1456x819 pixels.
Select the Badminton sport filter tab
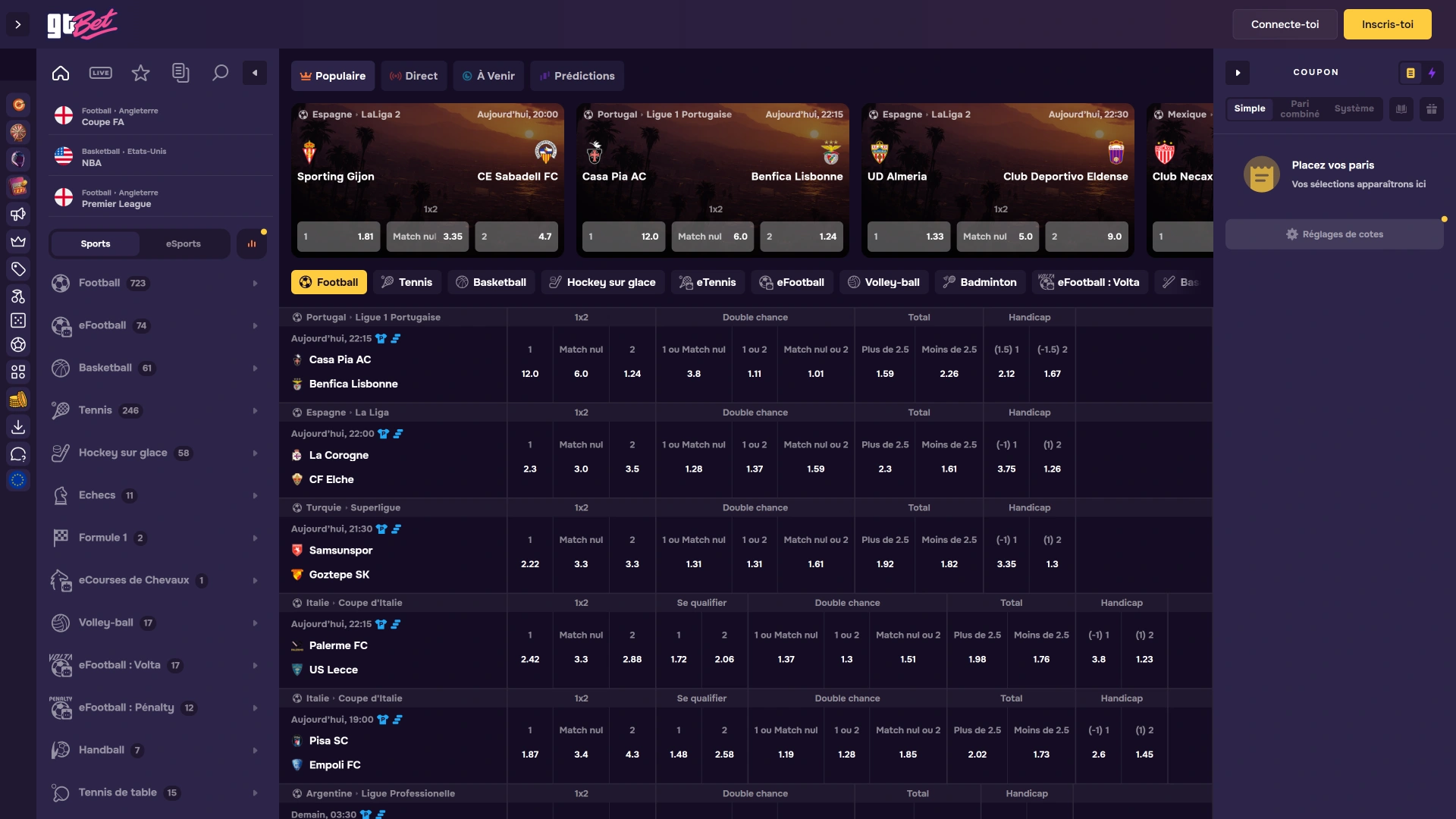click(980, 282)
